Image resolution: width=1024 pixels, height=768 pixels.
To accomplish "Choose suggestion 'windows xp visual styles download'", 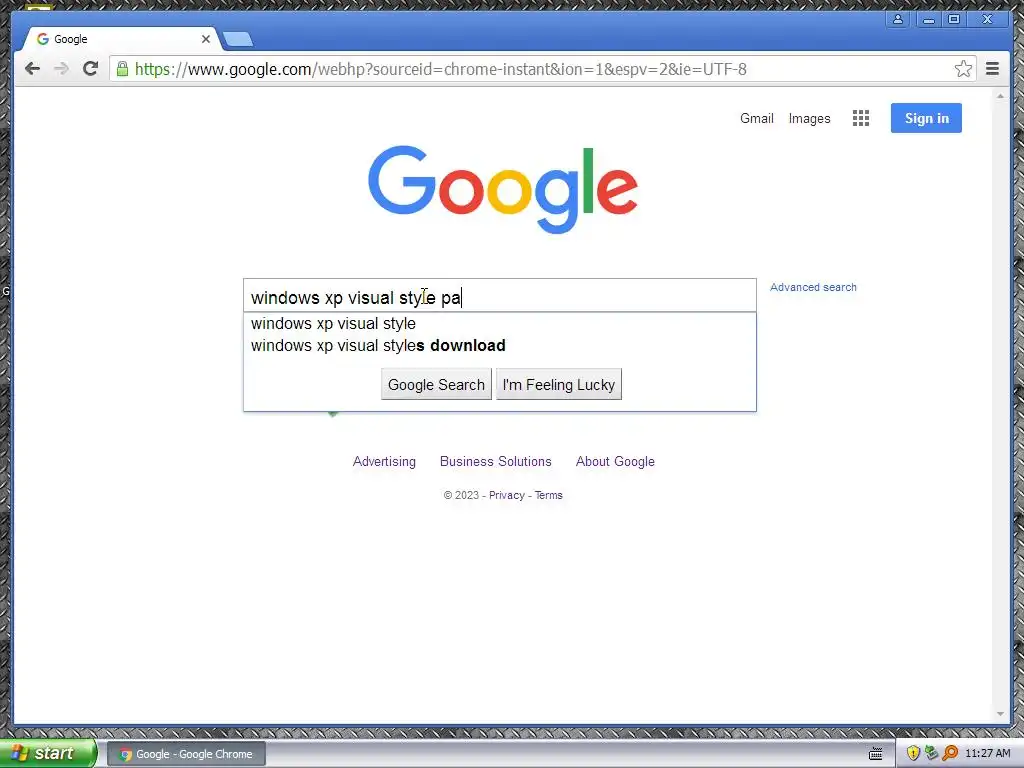I will 500,345.
